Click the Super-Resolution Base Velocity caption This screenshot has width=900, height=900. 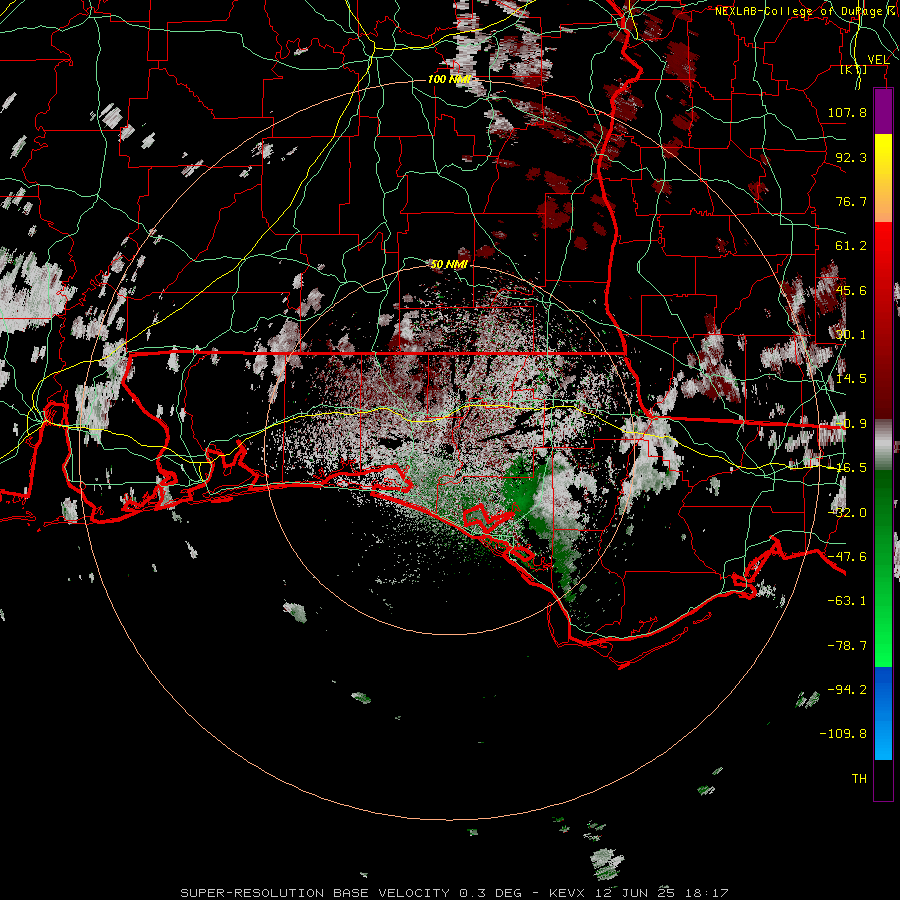point(454,893)
